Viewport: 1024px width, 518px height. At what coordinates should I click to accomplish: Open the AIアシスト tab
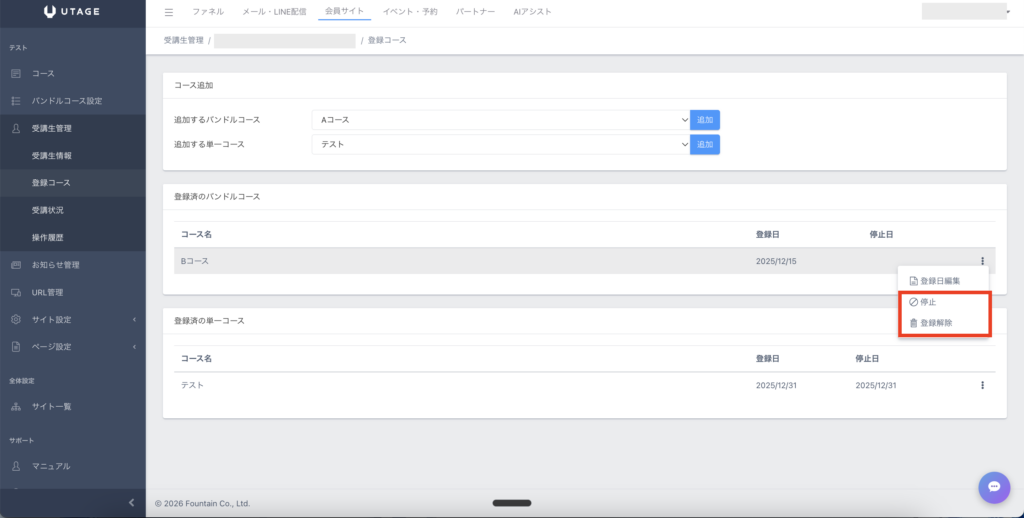click(x=532, y=12)
